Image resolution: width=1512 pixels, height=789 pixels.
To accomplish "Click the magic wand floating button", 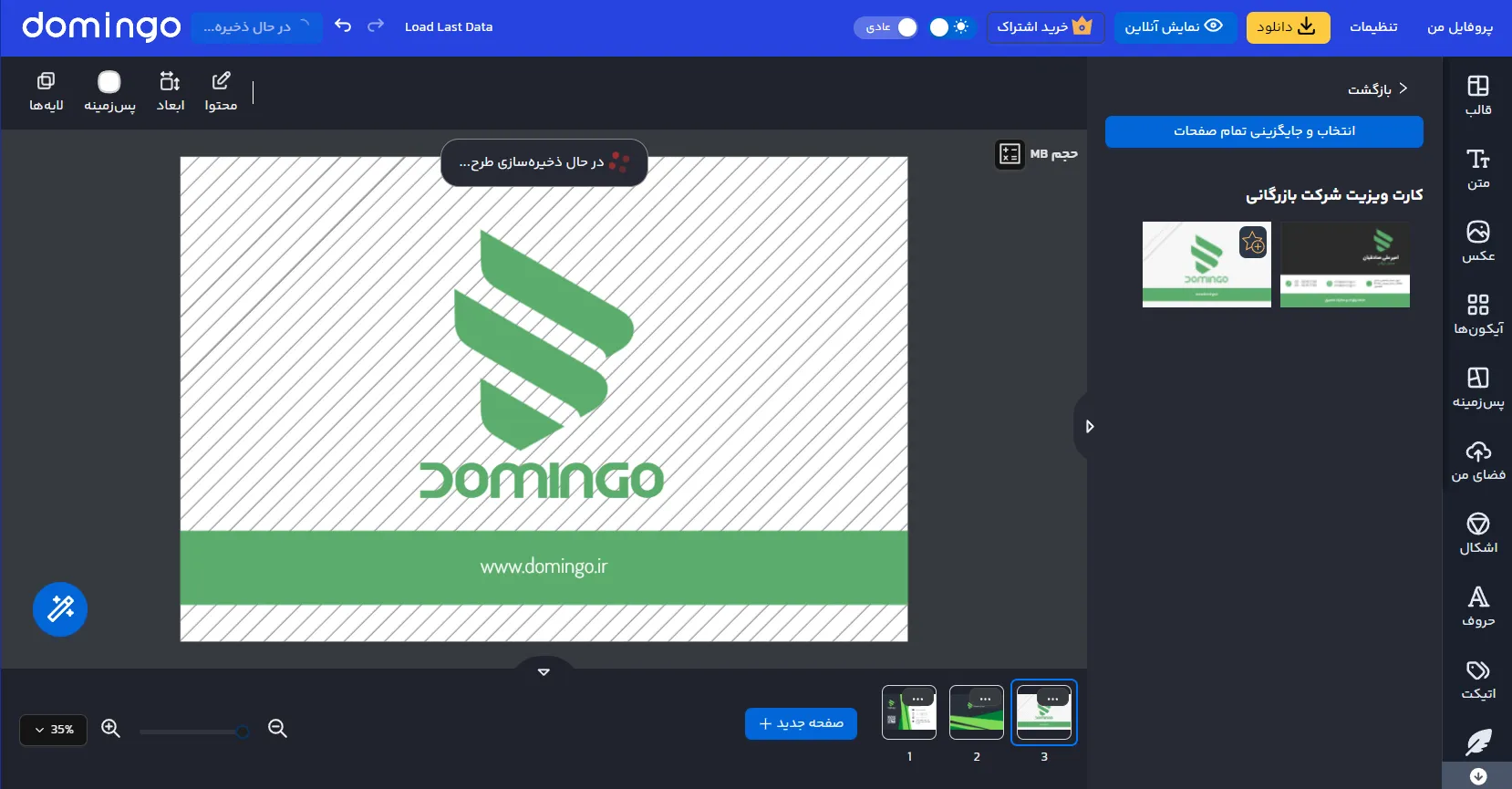I will [x=60, y=608].
